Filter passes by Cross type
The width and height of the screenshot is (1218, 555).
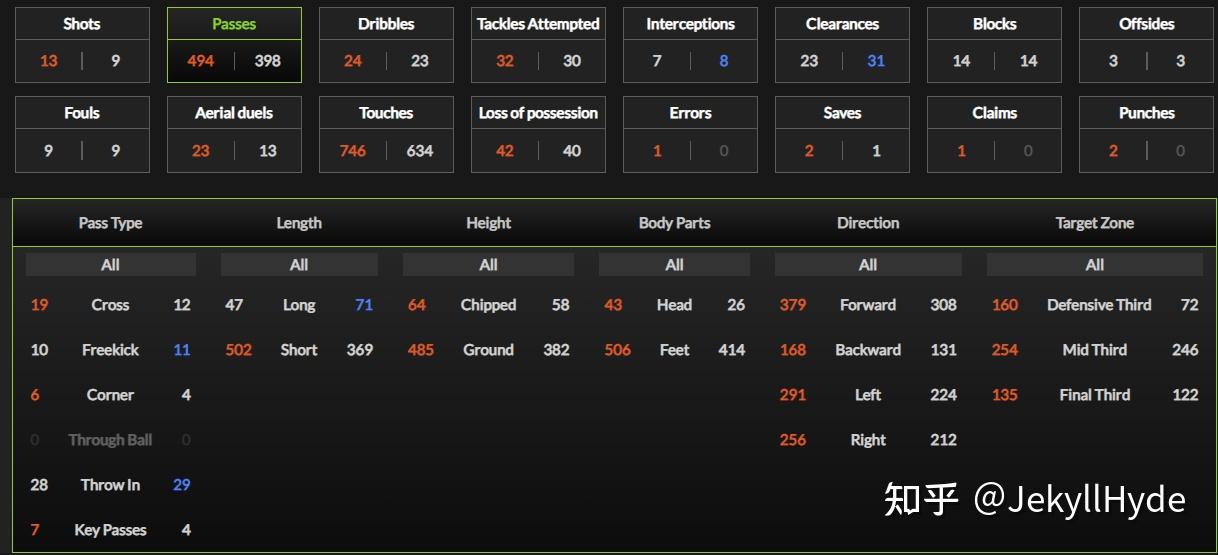[110, 305]
